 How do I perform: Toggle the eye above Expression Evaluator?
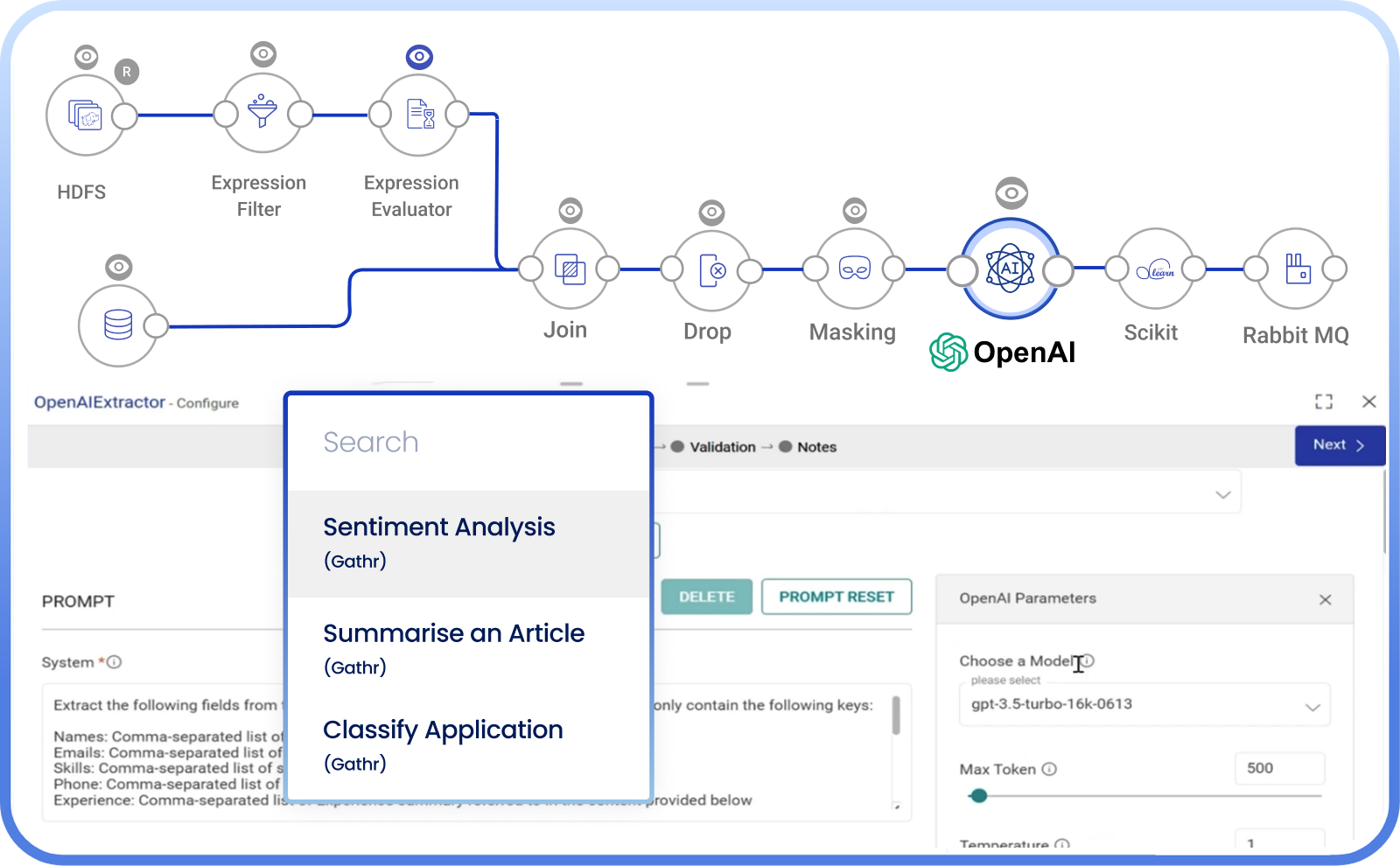(419, 58)
